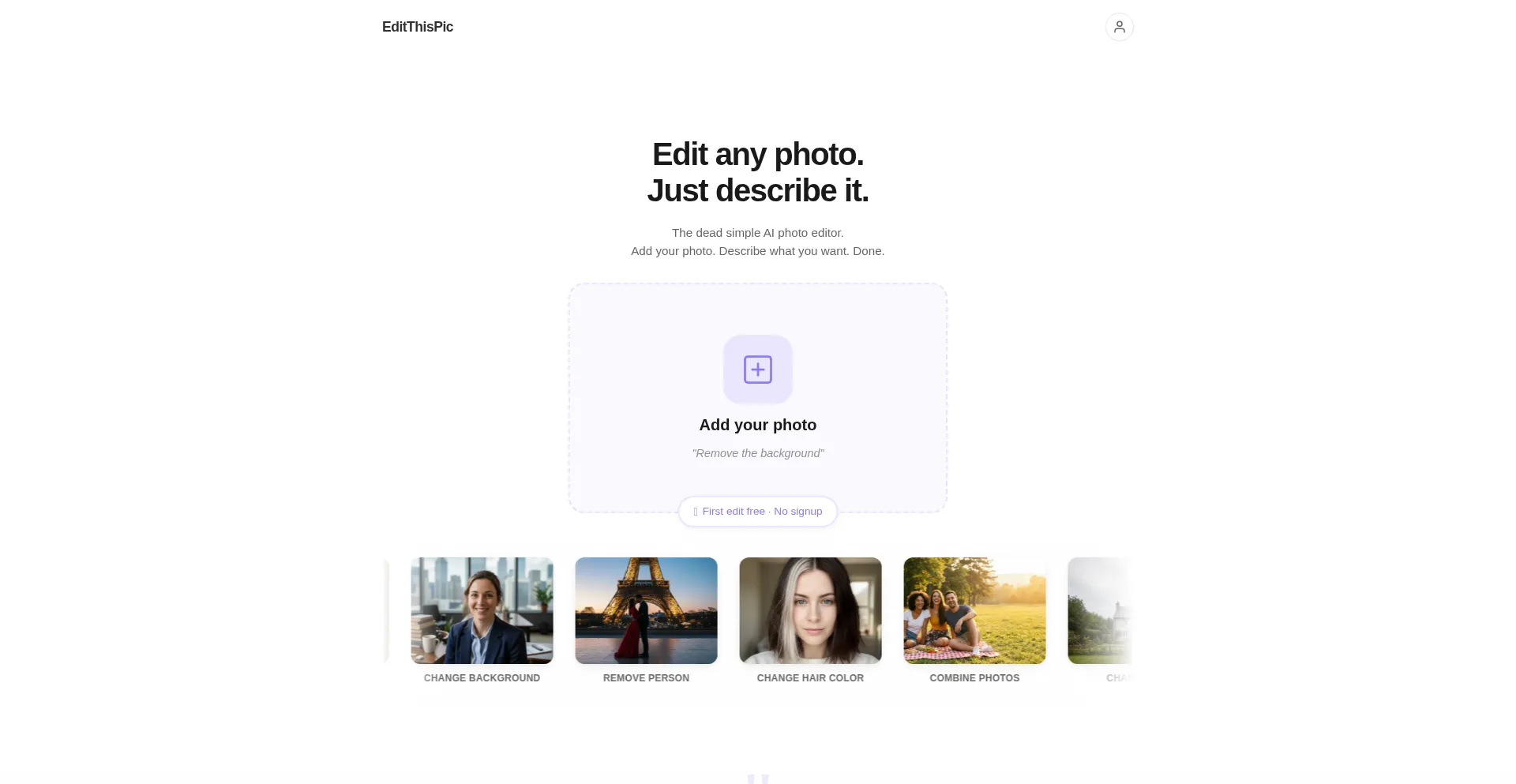
Task: Click the 'Add your photo' heading
Action: [x=758, y=425]
